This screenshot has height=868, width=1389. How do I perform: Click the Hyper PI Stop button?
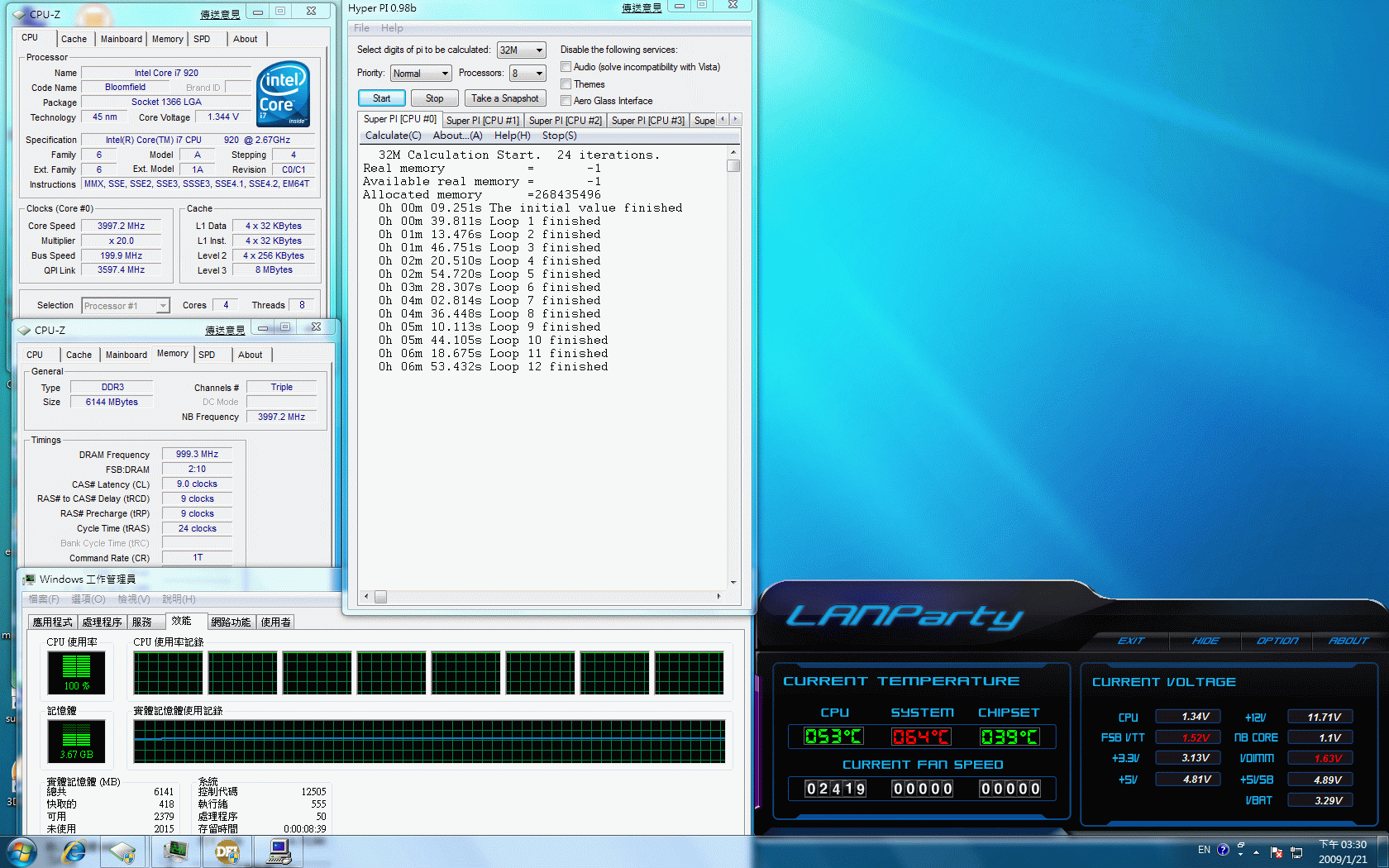coord(435,98)
